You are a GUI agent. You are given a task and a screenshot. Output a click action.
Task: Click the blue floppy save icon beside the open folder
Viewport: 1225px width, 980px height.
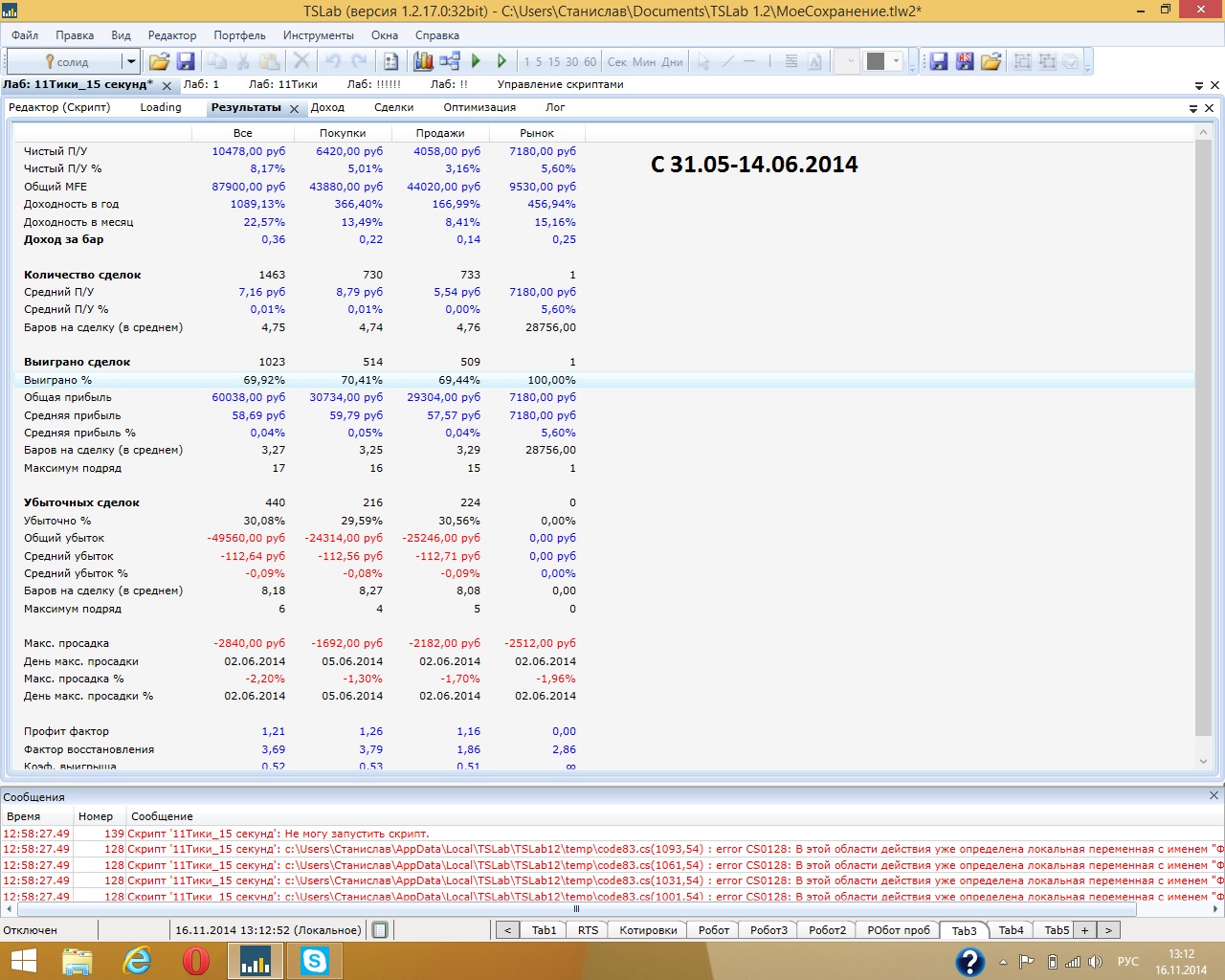pyautogui.click(x=186, y=61)
